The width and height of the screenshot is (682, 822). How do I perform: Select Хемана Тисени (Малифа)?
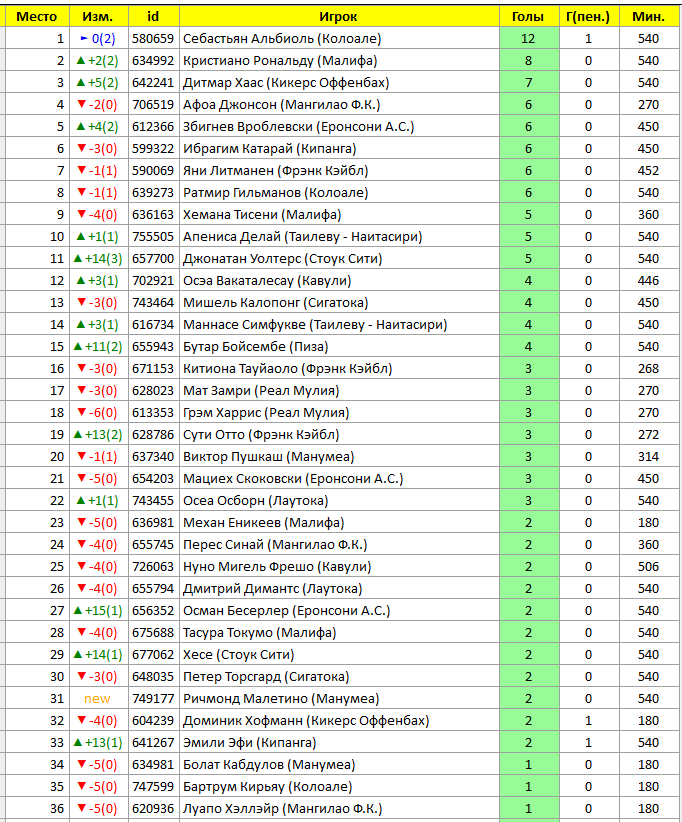point(262,215)
